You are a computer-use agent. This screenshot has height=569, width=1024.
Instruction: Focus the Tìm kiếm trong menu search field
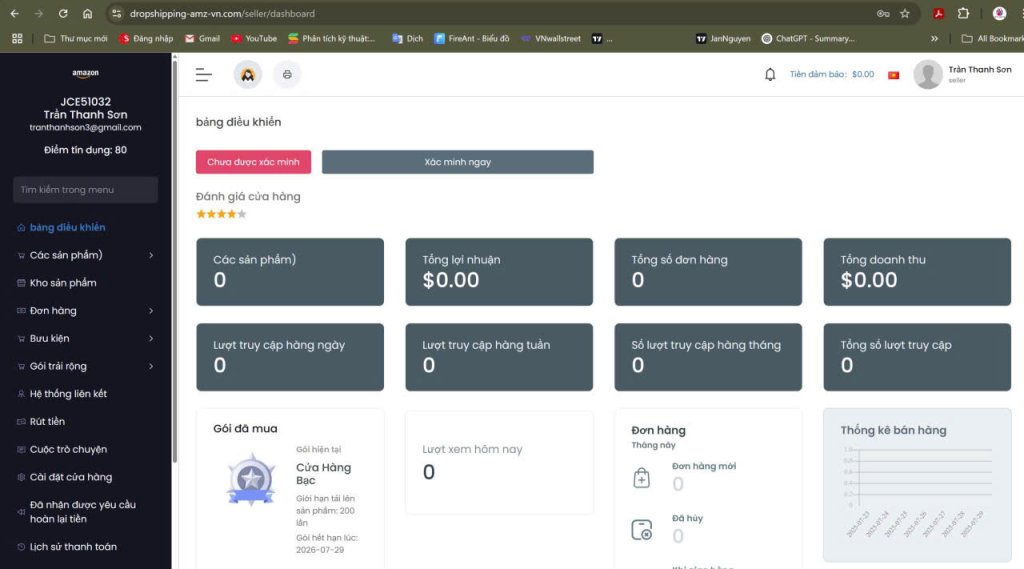pos(86,189)
